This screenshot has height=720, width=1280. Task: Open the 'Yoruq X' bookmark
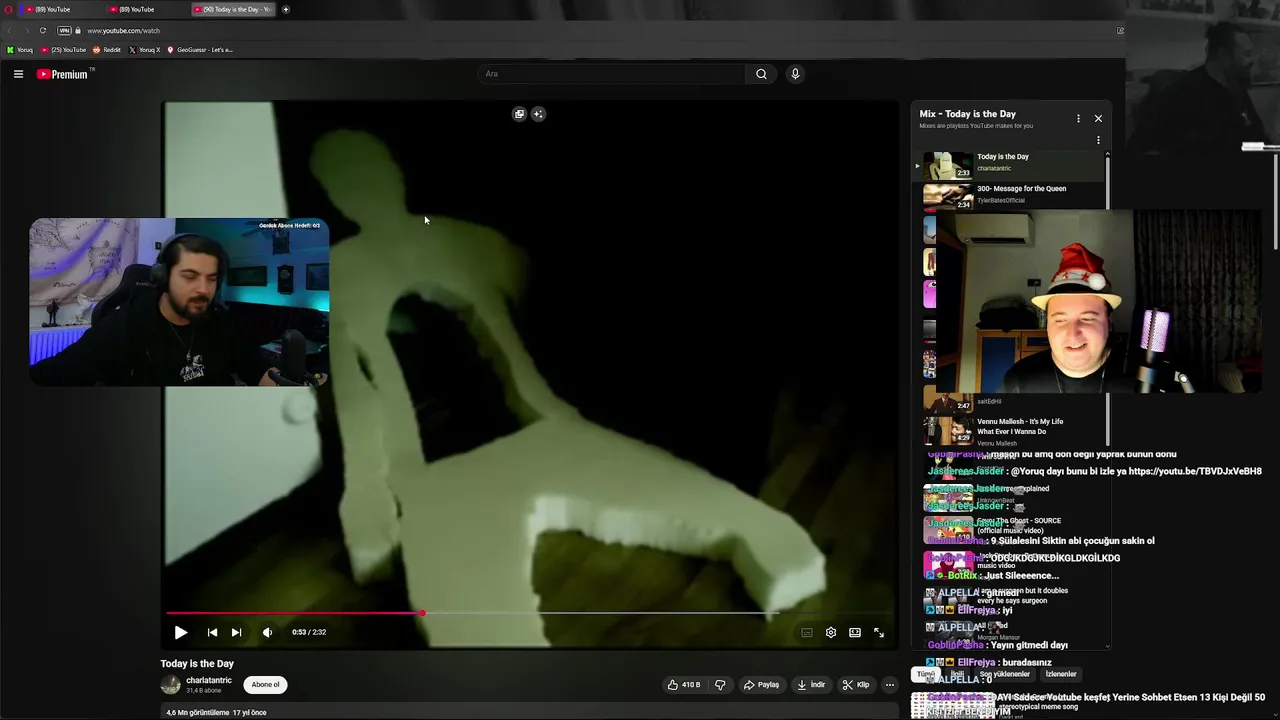[x=144, y=50]
